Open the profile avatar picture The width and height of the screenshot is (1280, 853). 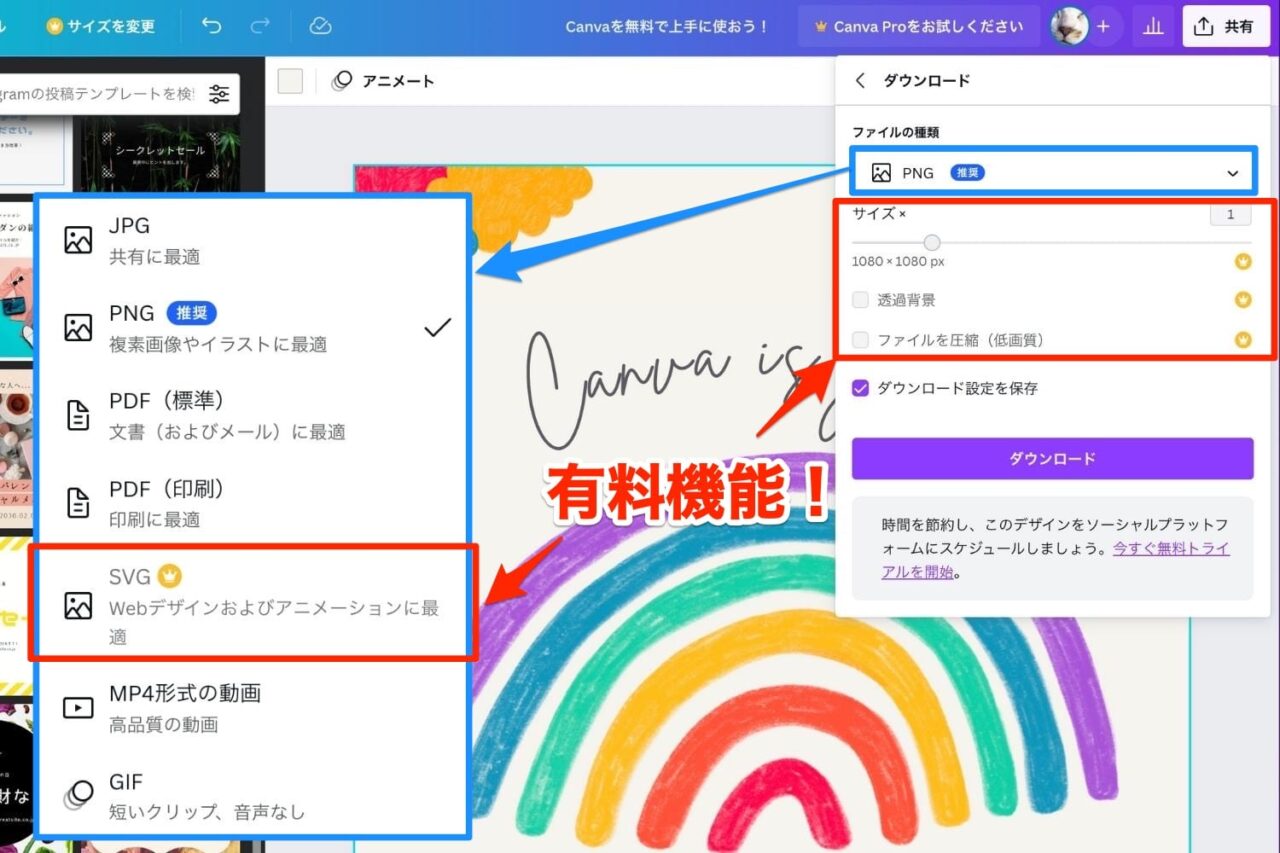click(1069, 27)
